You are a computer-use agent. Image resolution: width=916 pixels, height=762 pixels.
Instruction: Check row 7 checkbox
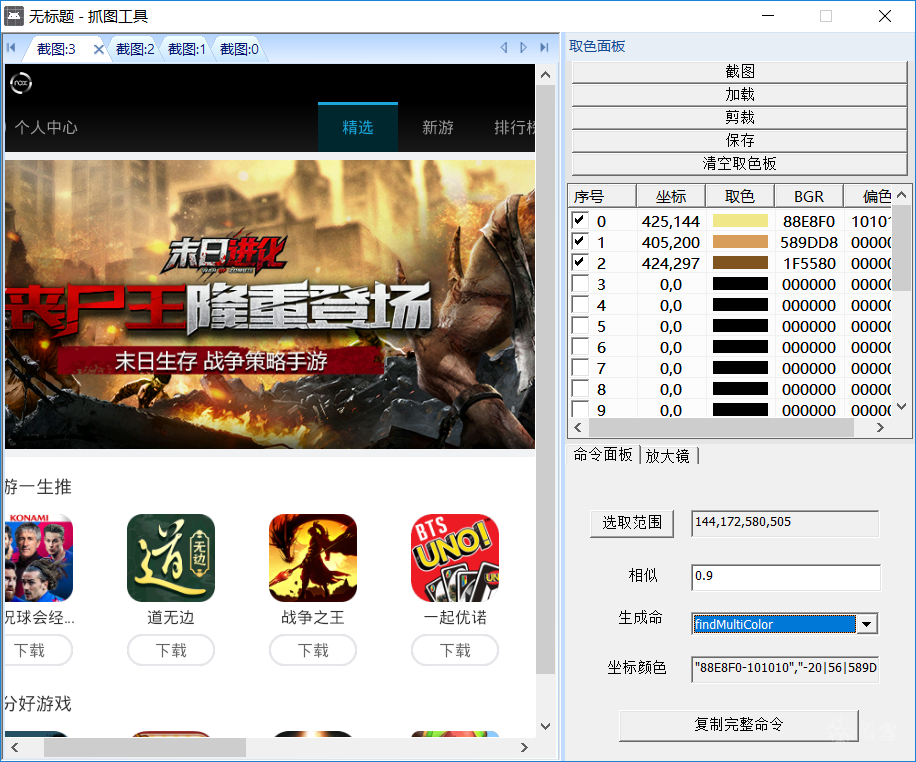tap(580, 368)
